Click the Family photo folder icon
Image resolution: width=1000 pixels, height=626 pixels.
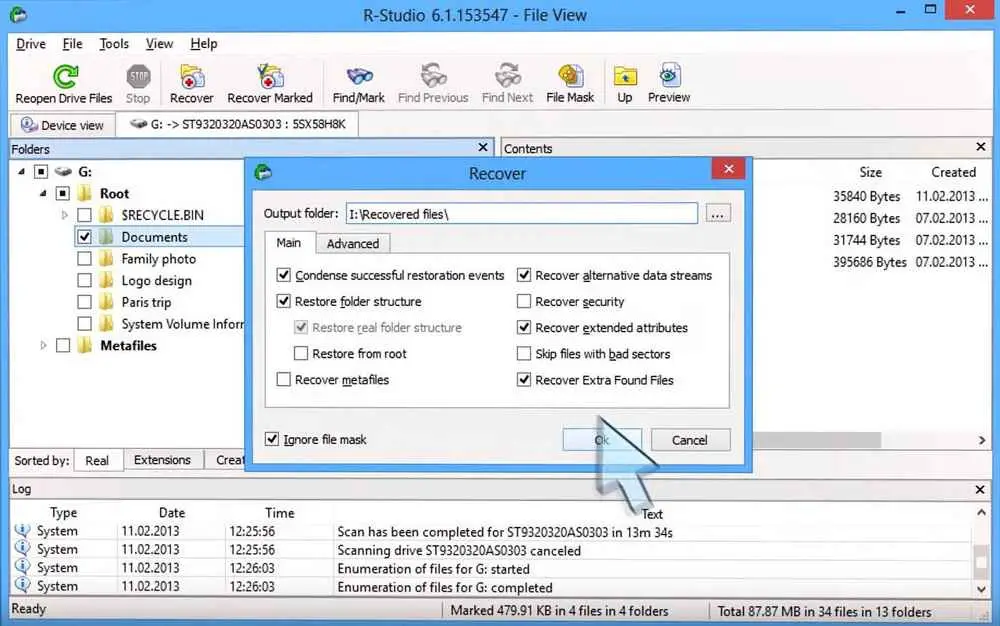(106, 258)
